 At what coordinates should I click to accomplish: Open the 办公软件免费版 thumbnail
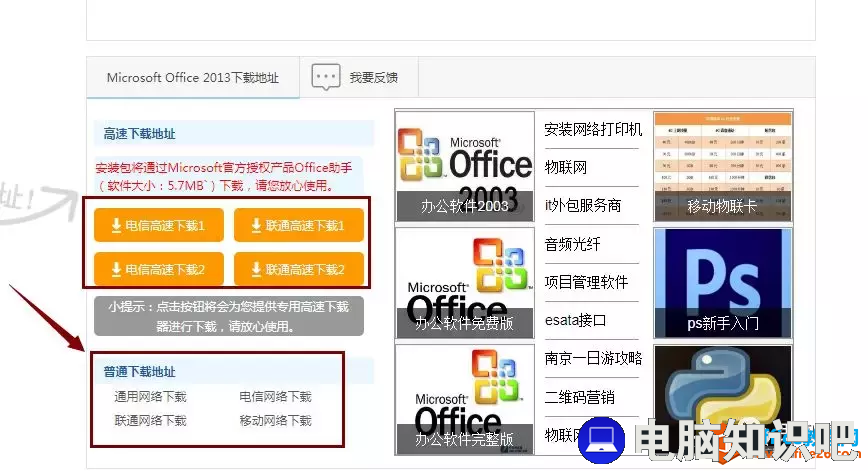point(465,283)
